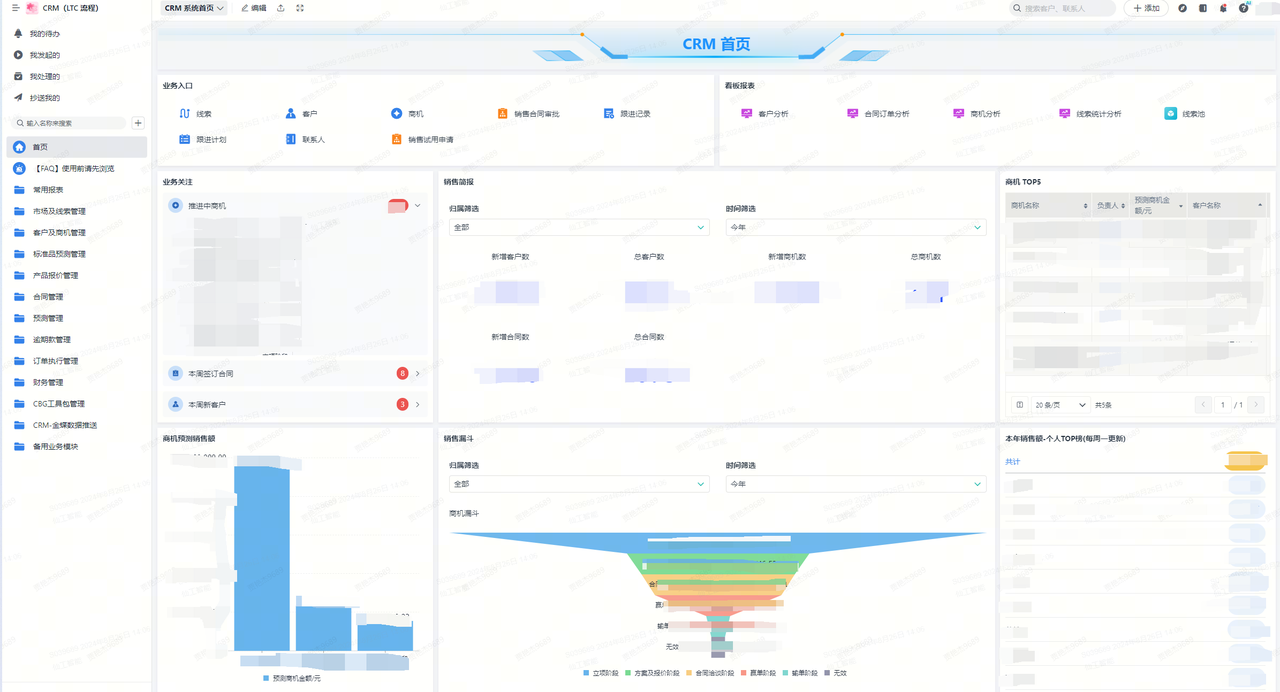
Task: Expand the CRM 系统首页 dropdown
Action: click(194, 8)
